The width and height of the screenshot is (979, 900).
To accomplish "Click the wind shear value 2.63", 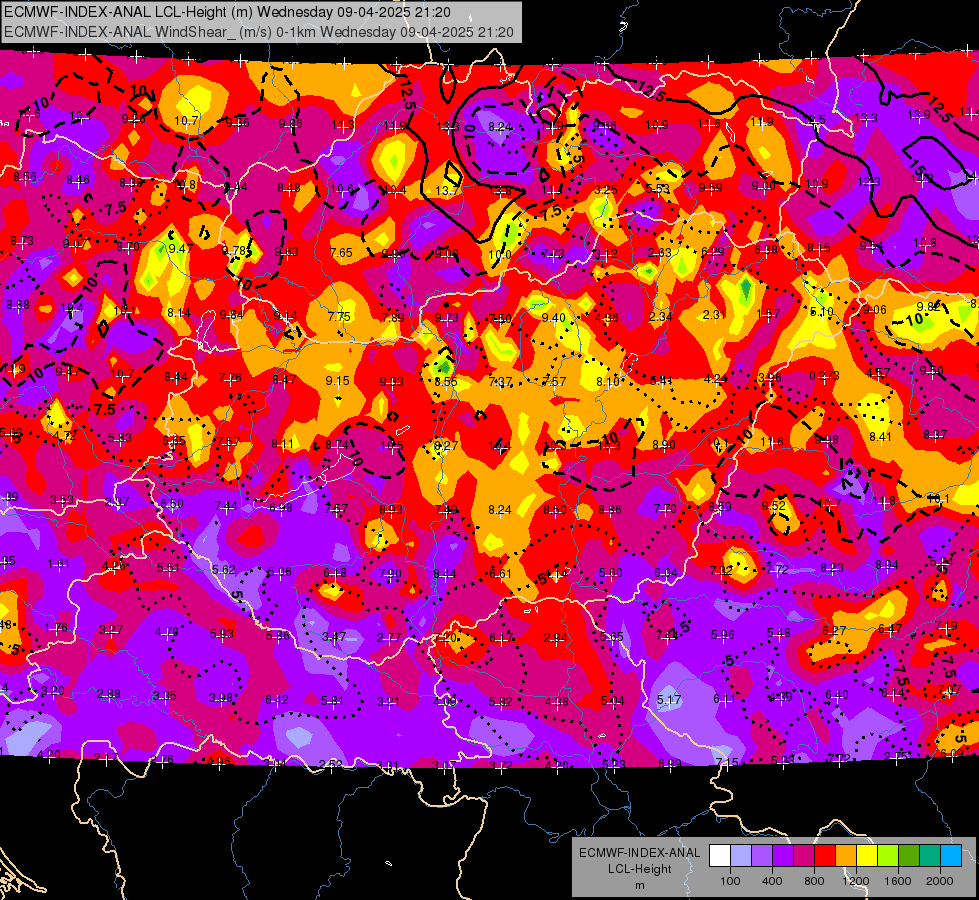I will point(659,252).
